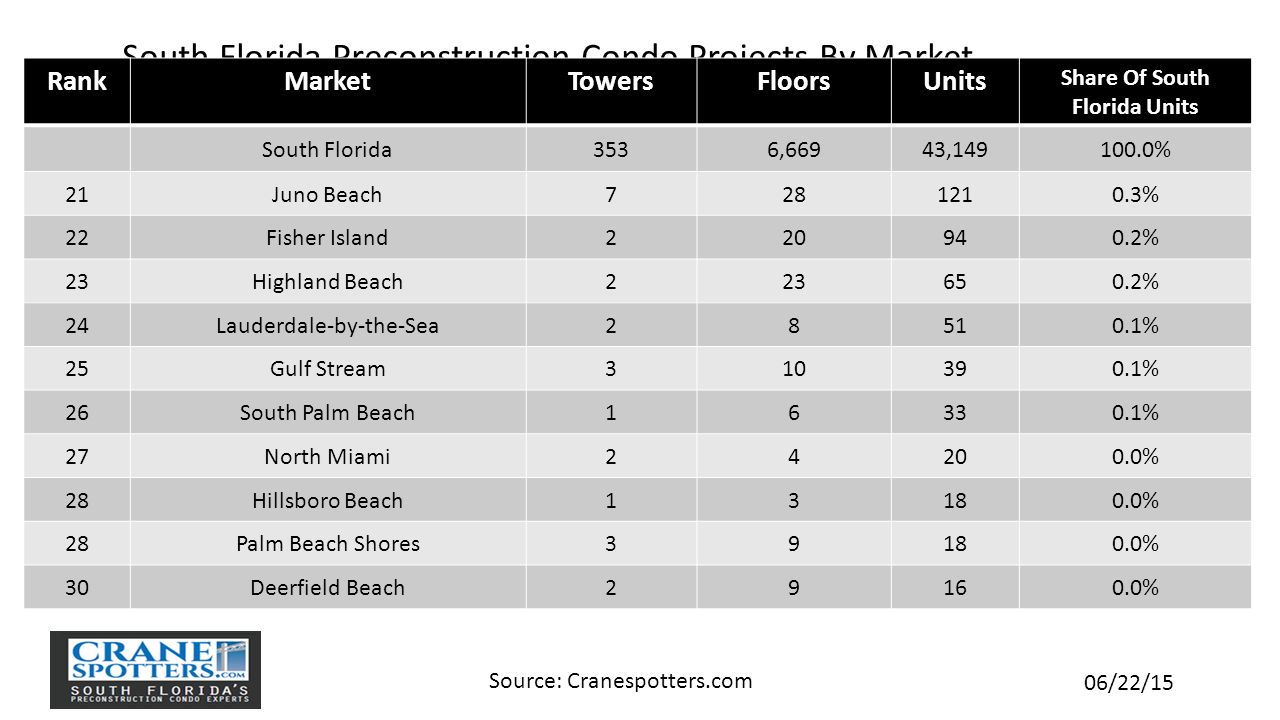Click the Source: Cranespotters.com text
This screenshot has width=1280, height=720.
click(620, 681)
